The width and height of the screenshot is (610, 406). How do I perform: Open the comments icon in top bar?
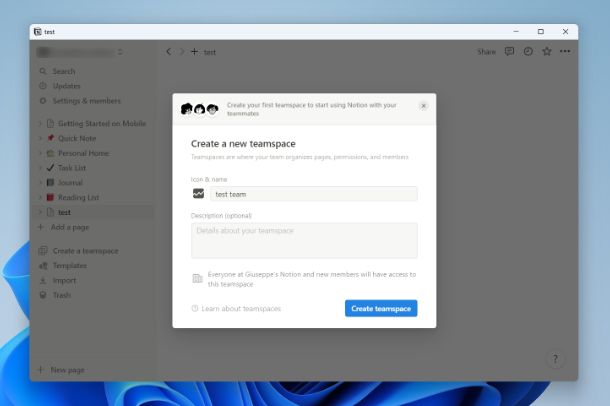pyautogui.click(x=509, y=51)
